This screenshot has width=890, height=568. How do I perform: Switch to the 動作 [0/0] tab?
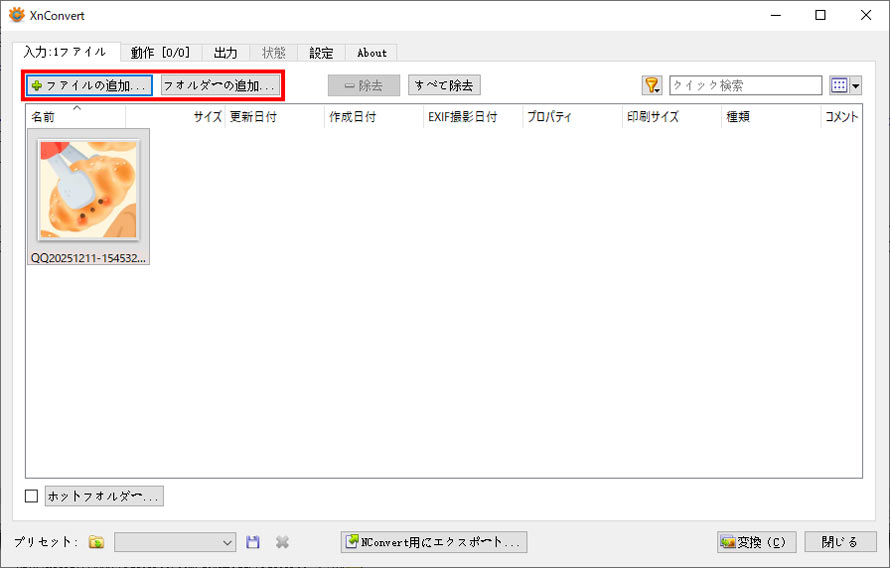(160, 53)
